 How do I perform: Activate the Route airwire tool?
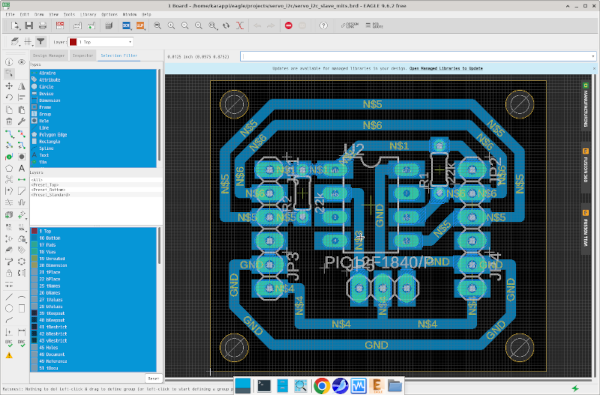9,134
